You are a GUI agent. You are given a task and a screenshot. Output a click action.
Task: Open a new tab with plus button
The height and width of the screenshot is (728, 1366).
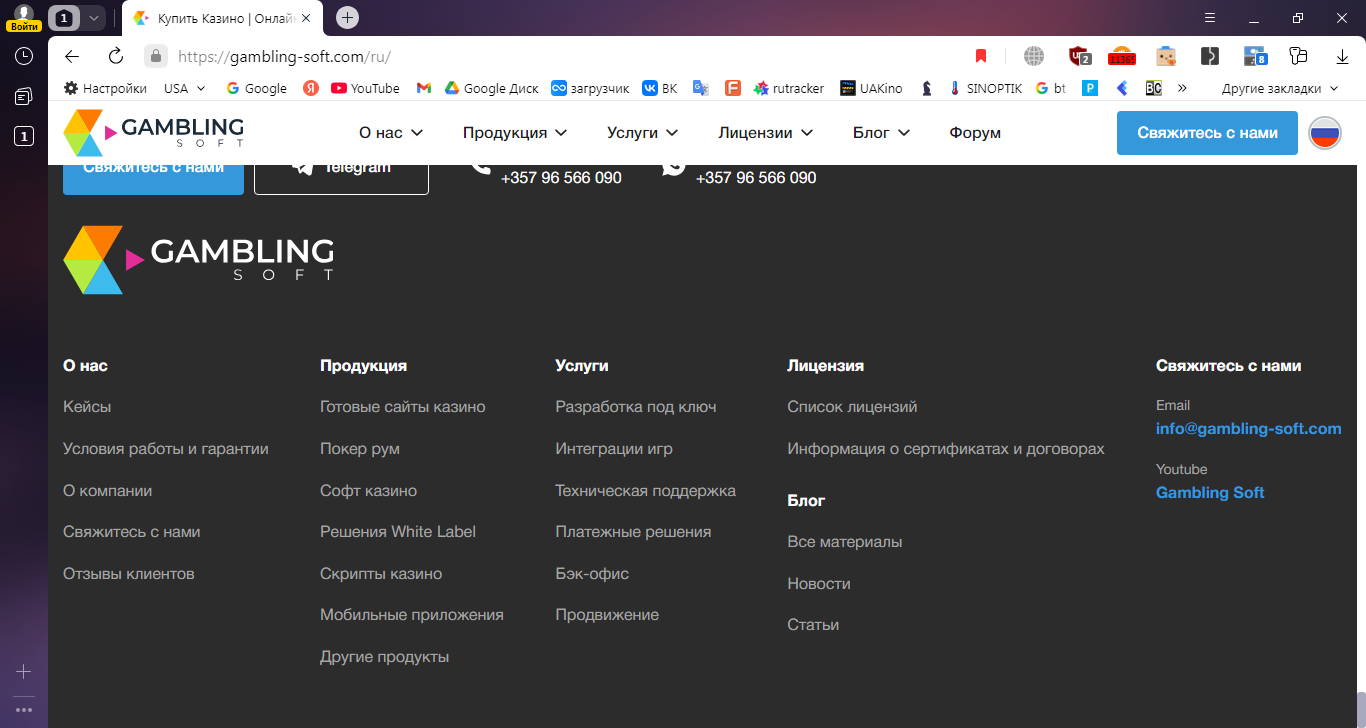(x=347, y=17)
